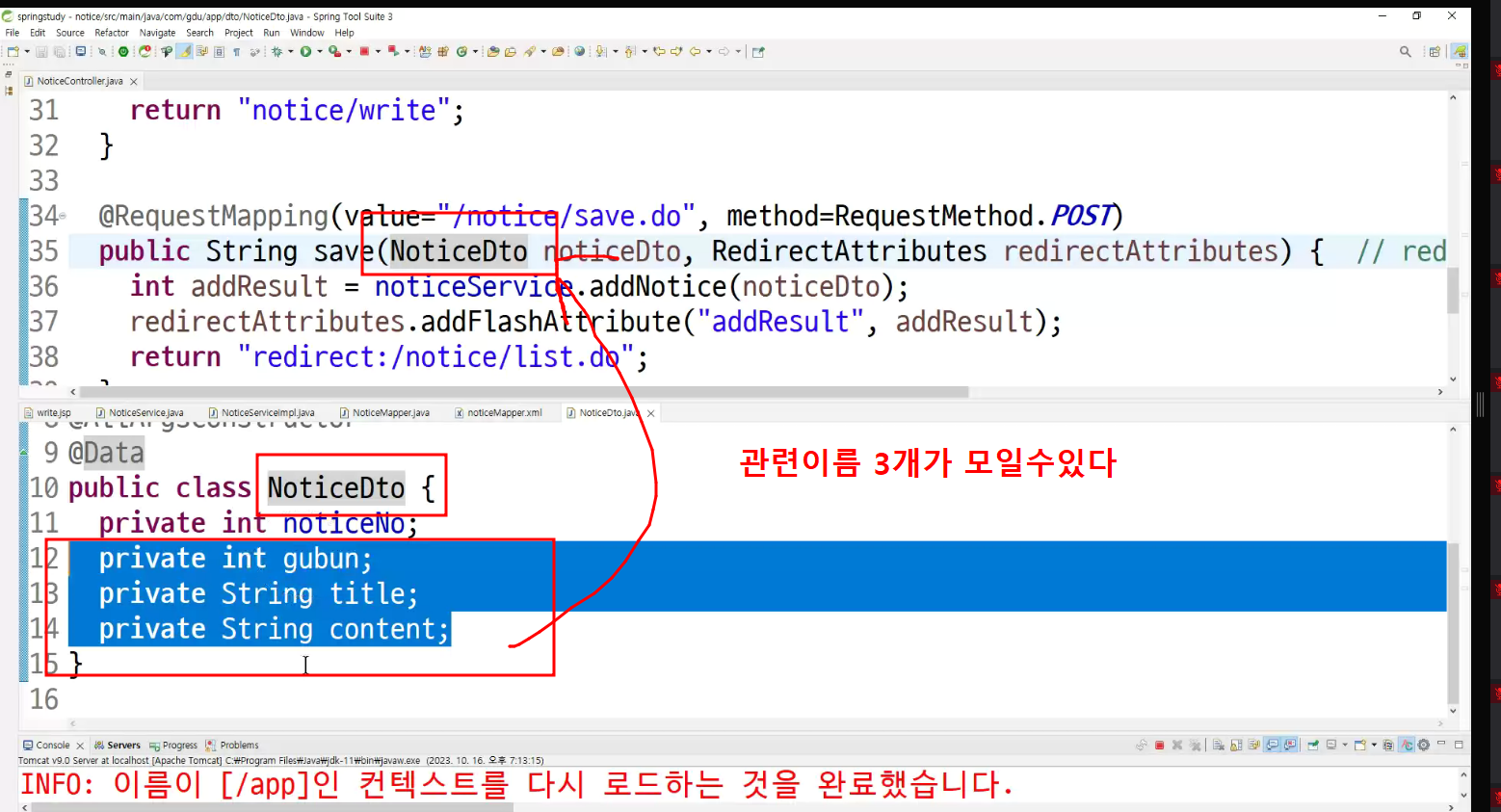Image resolution: width=1501 pixels, height=812 pixels.
Task: Open the New file dropdown arrow
Action: coord(26,52)
